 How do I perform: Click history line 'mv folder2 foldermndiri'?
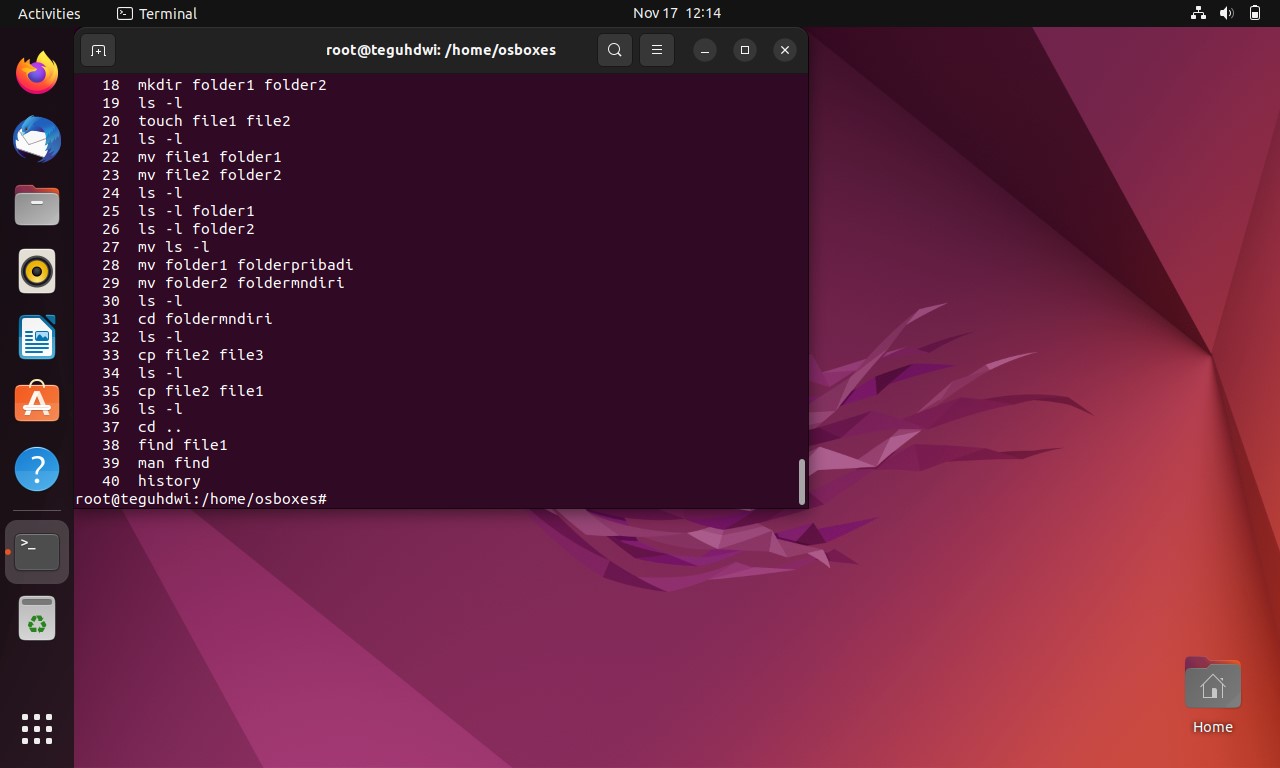(x=241, y=283)
